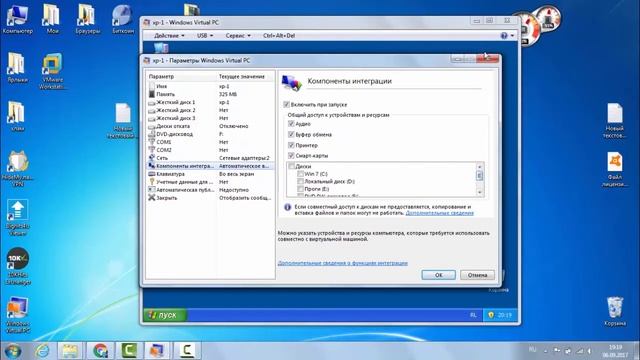The width and height of the screenshot is (640, 360).
Task: Toggle Включить при запуске checkbox
Action: tap(287, 104)
